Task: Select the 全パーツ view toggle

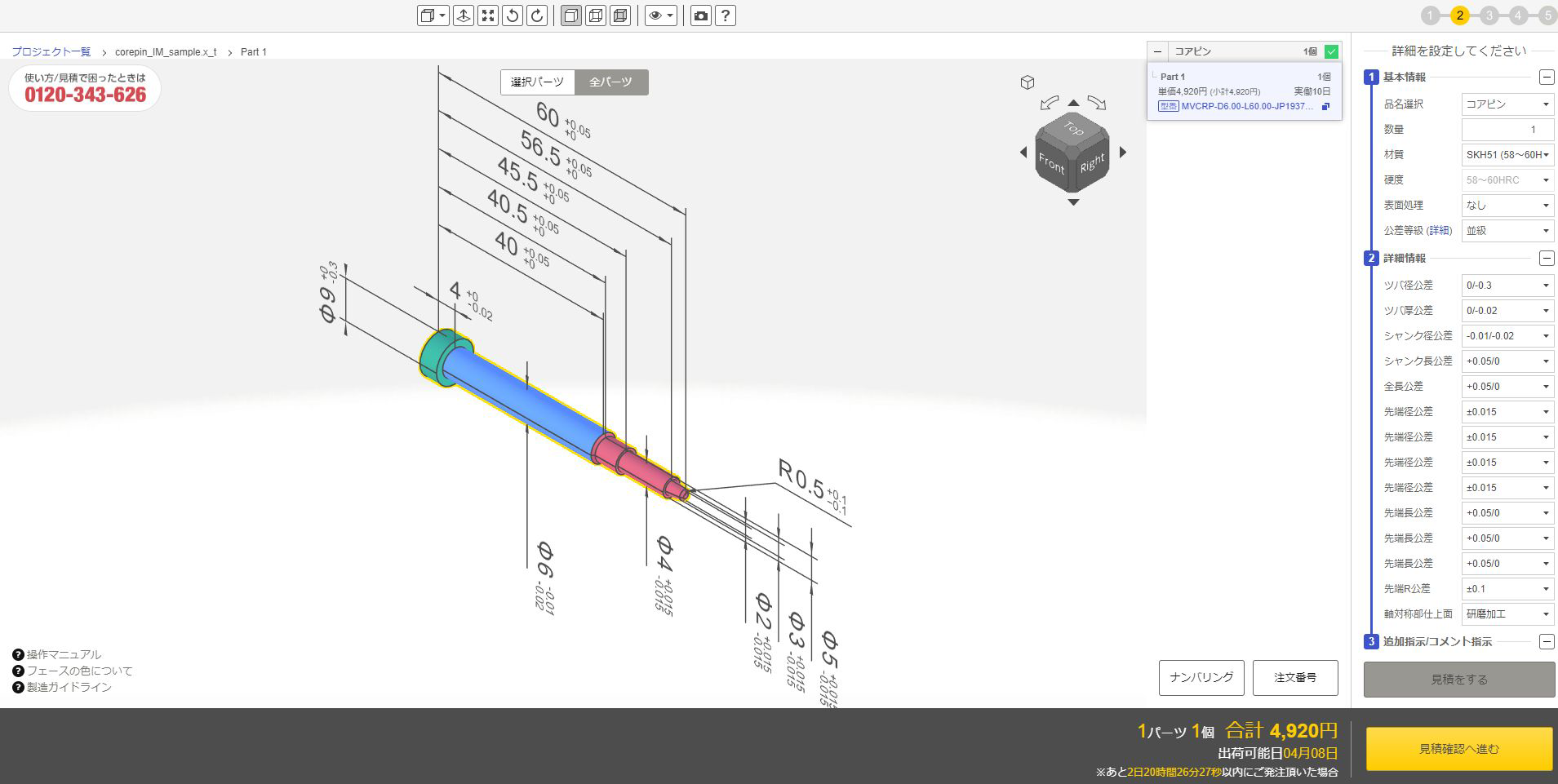Action: click(611, 82)
